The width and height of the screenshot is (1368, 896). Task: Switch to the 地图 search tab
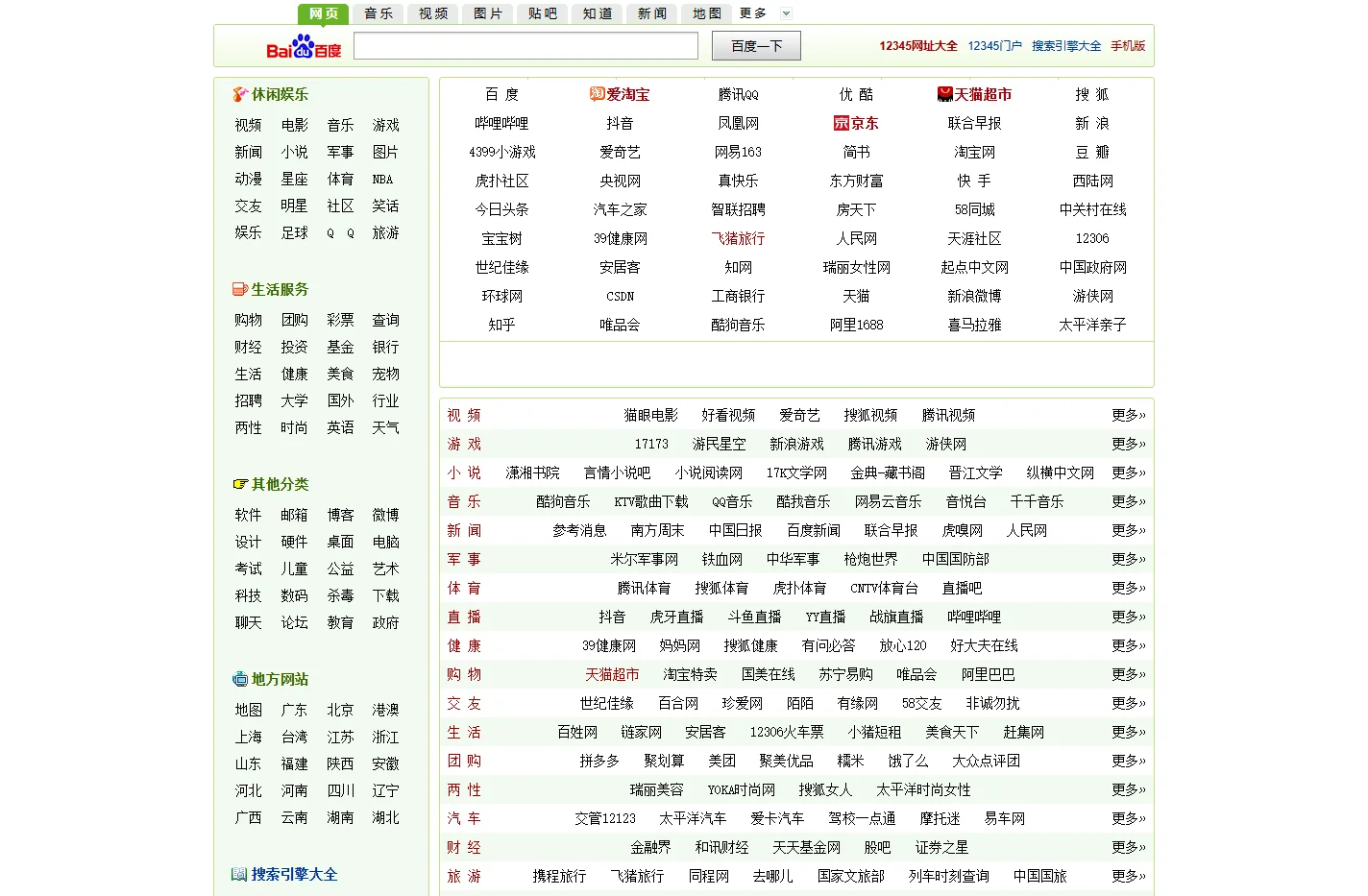point(707,13)
